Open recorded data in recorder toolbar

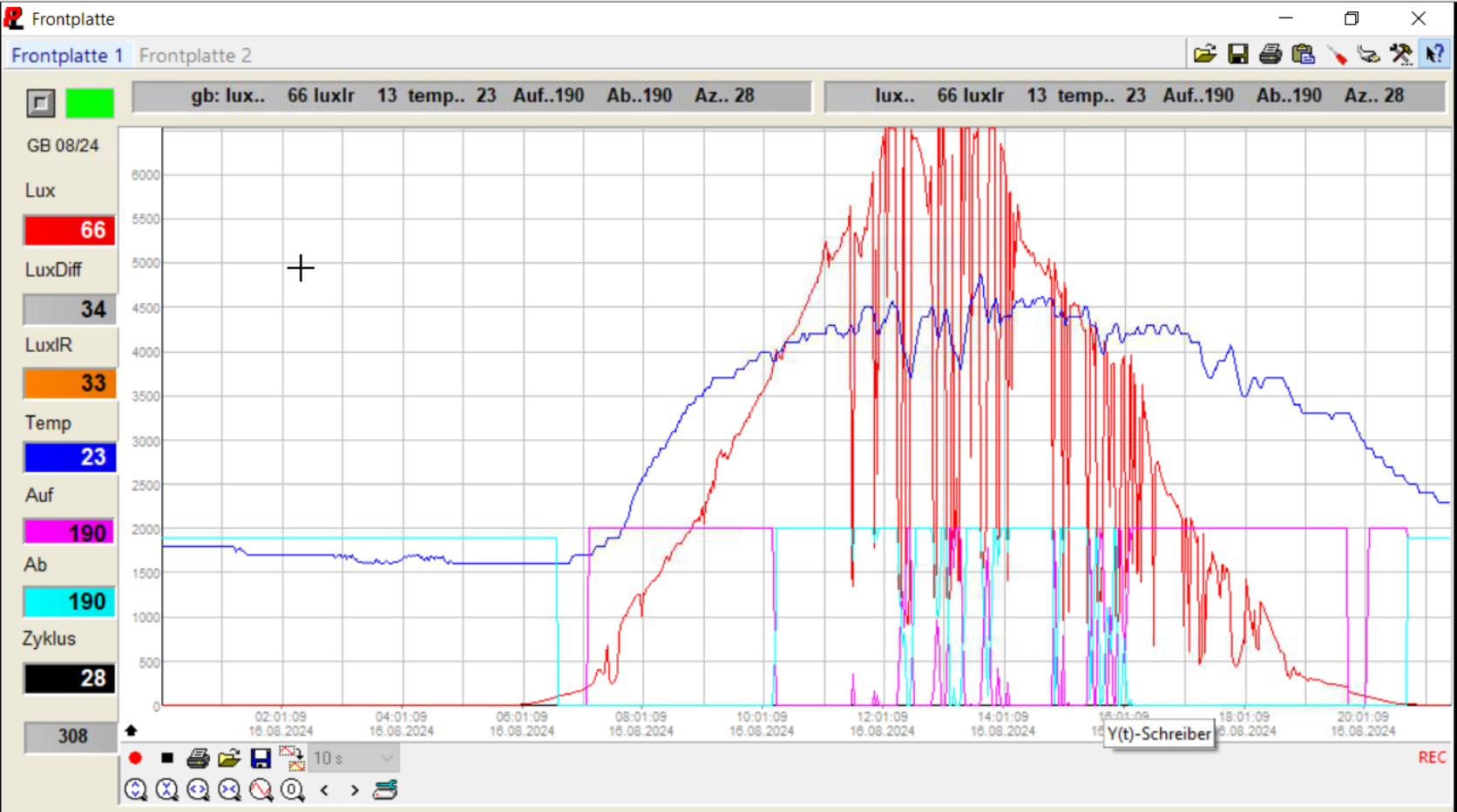click(x=229, y=758)
